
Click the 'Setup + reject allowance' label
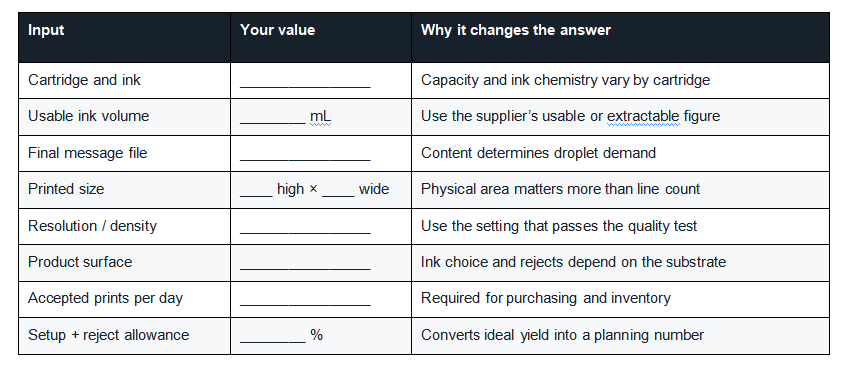pyautogui.click(x=109, y=335)
